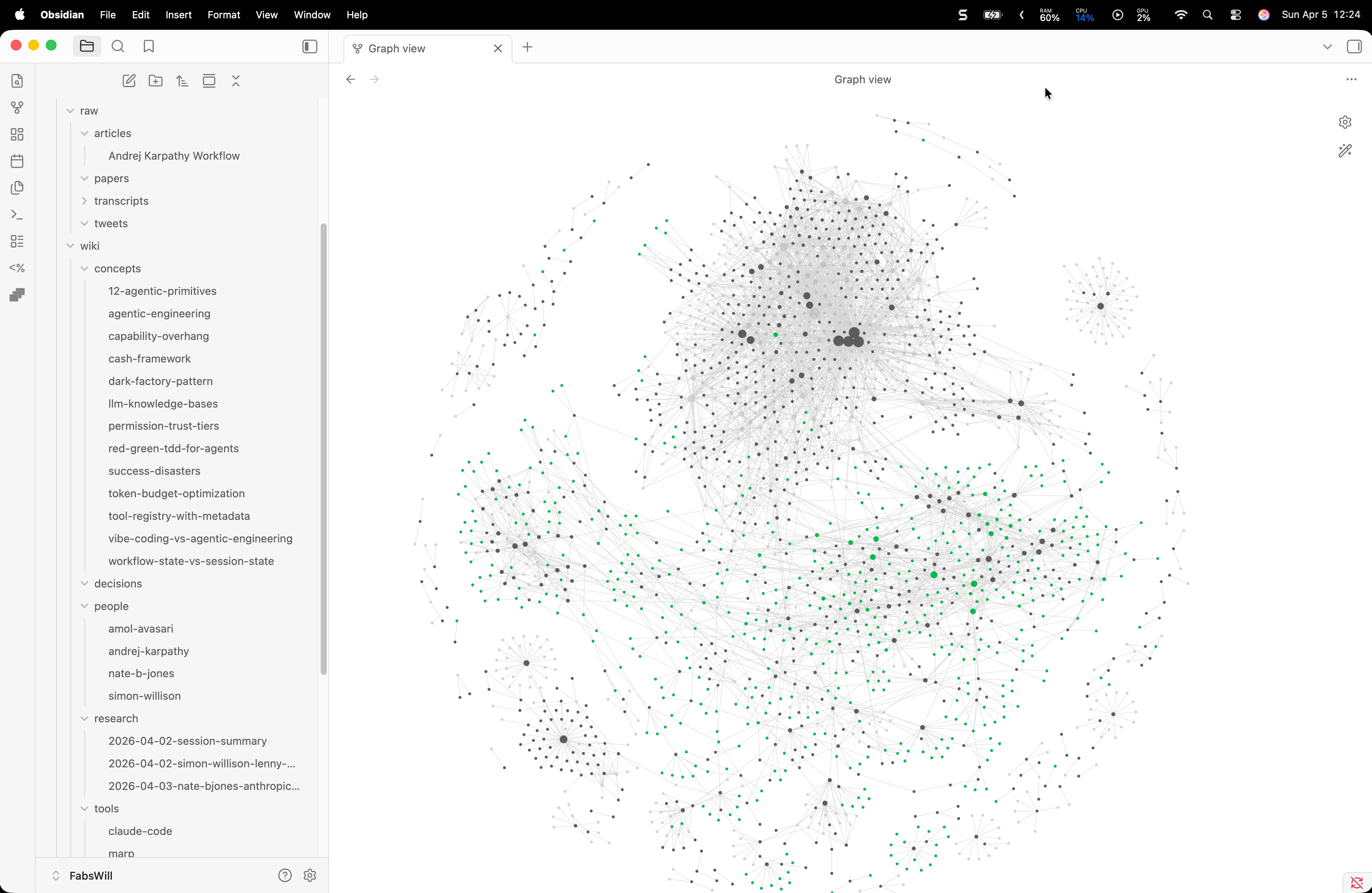Click the magic wand icon in graph view
This screenshot has width=1372, height=893.
[1345, 150]
